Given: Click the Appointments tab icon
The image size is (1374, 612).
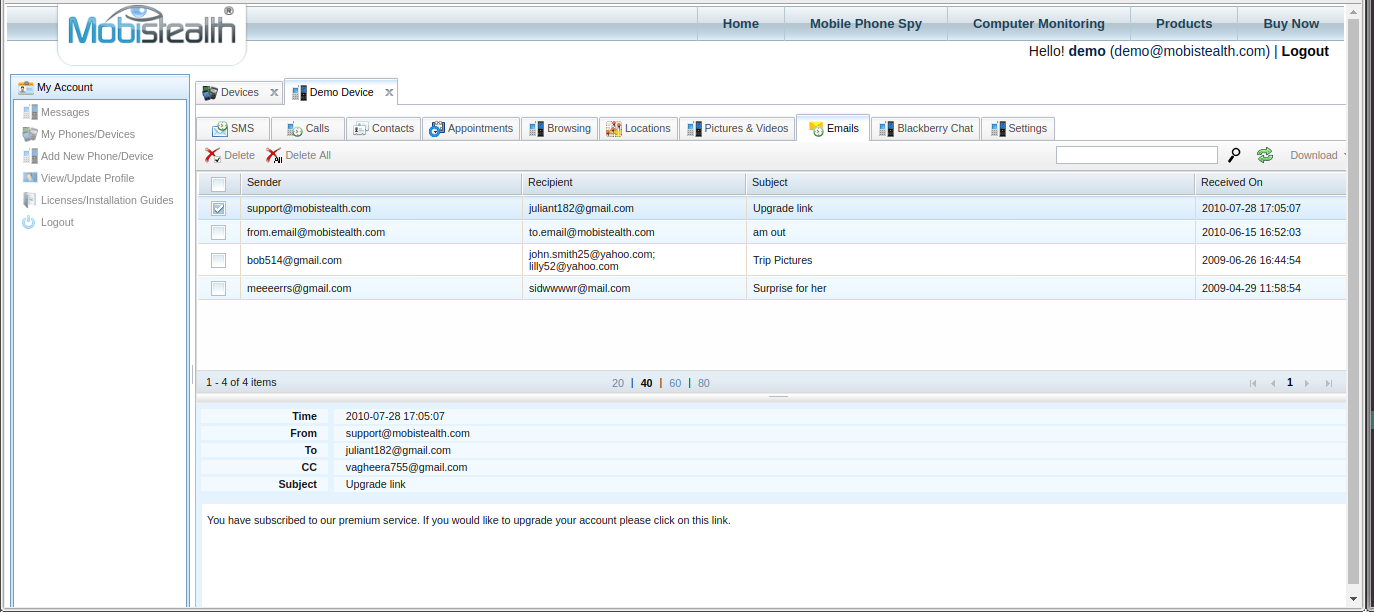Looking at the screenshot, I should [x=437, y=129].
